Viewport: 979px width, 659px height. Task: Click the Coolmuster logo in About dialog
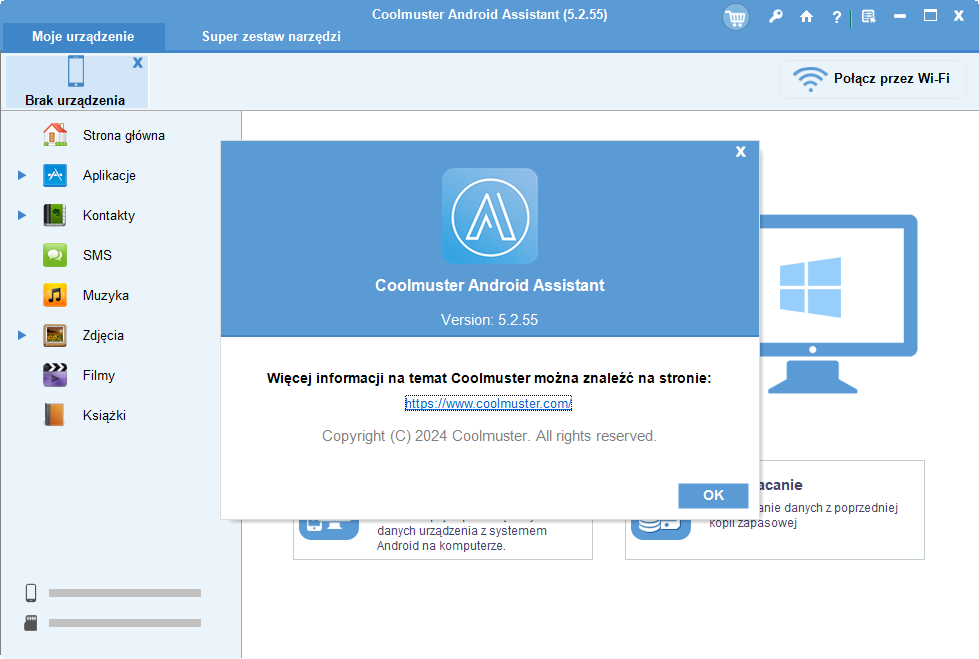click(x=490, y=216)
